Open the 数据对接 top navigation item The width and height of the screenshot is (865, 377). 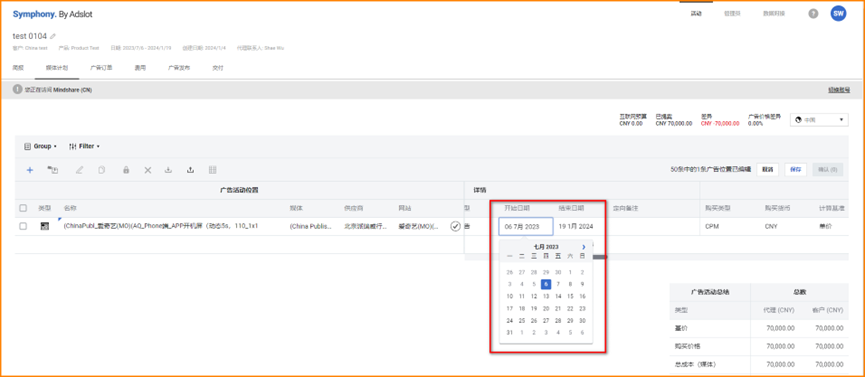773,14
